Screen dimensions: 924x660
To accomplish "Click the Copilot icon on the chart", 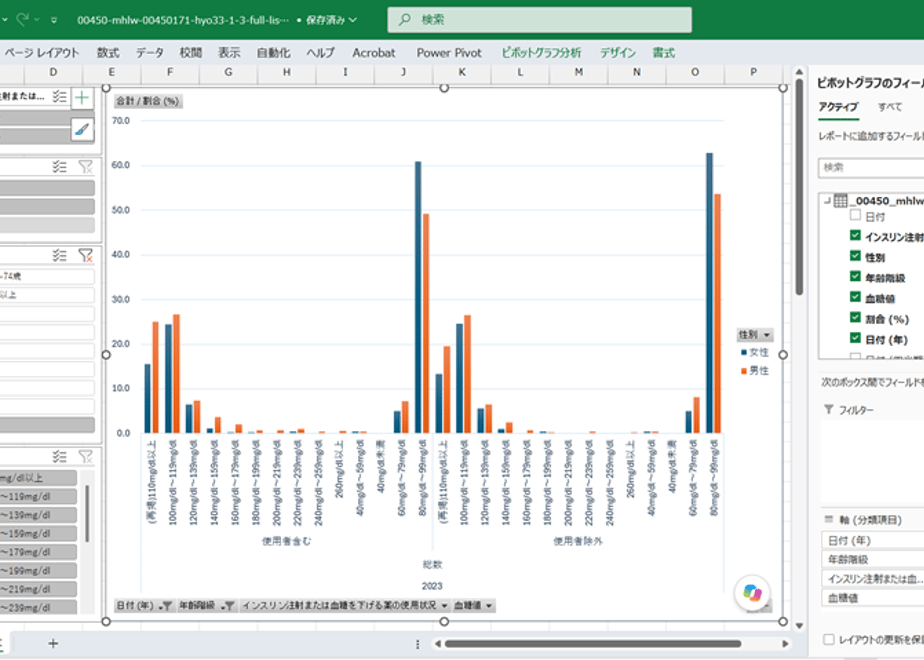I will 752,592.
